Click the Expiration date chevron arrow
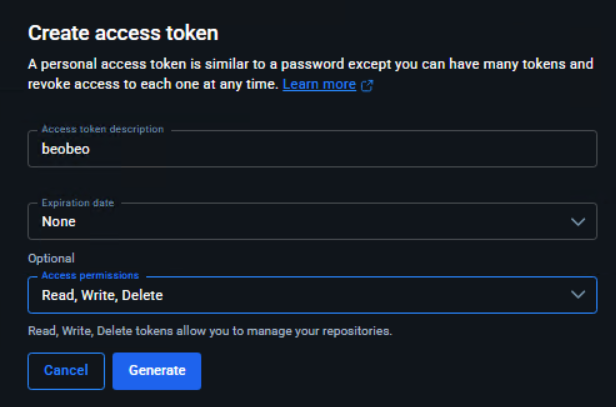Viewport: 616px width, 407px height. [577, 221]
